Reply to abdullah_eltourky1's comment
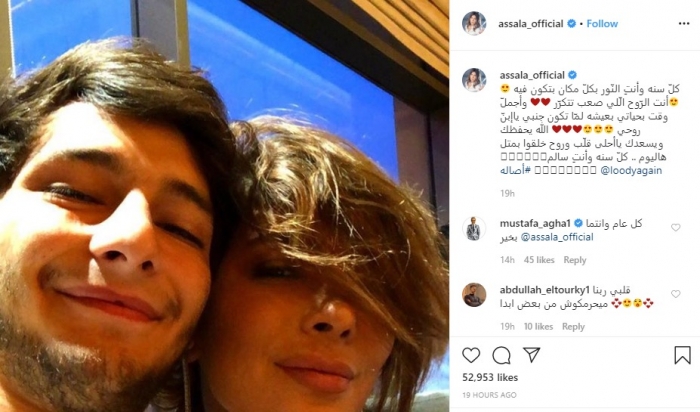 [x=573, y=327]
